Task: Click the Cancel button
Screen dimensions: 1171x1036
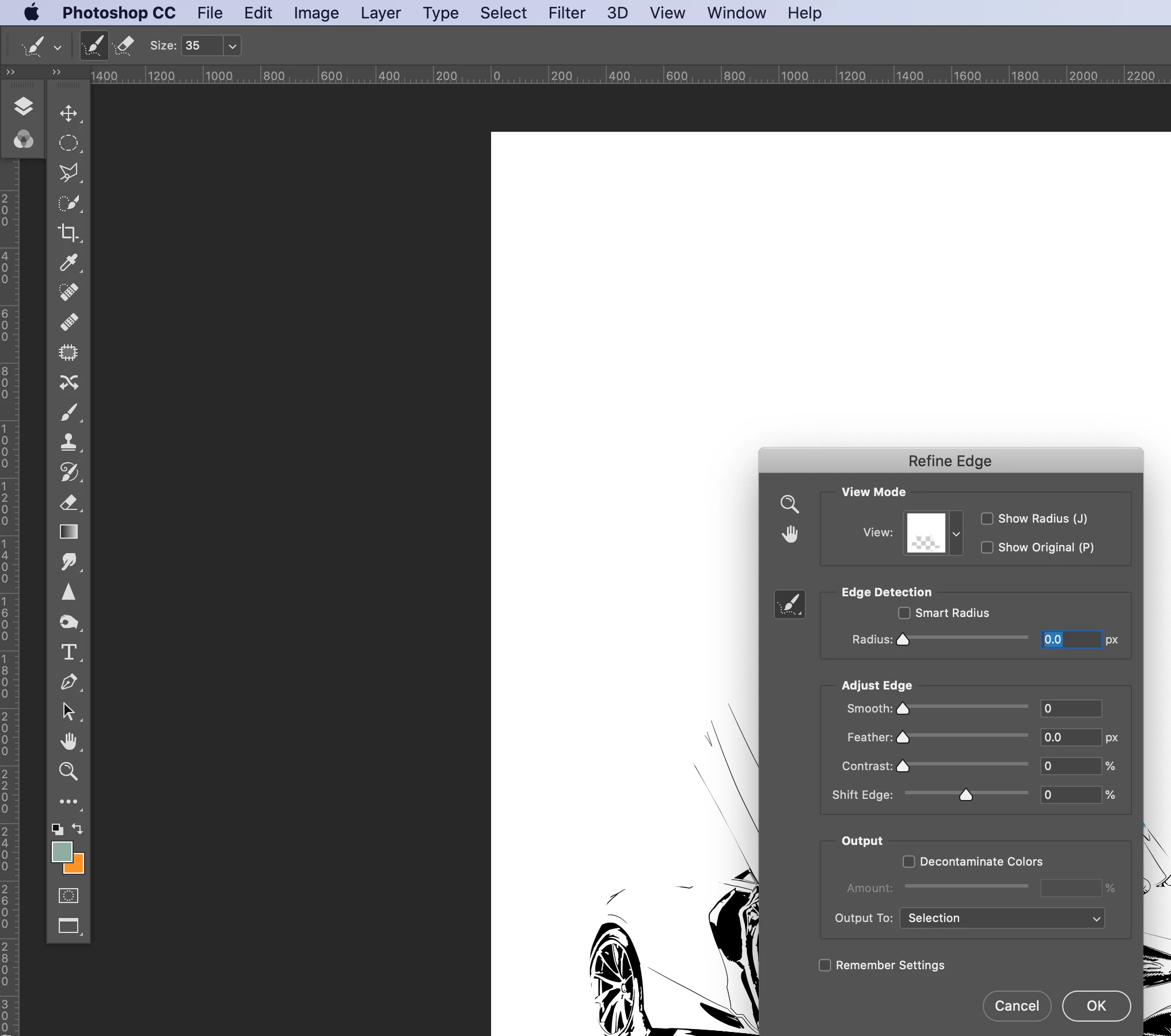Action: pos(1017,1005)
